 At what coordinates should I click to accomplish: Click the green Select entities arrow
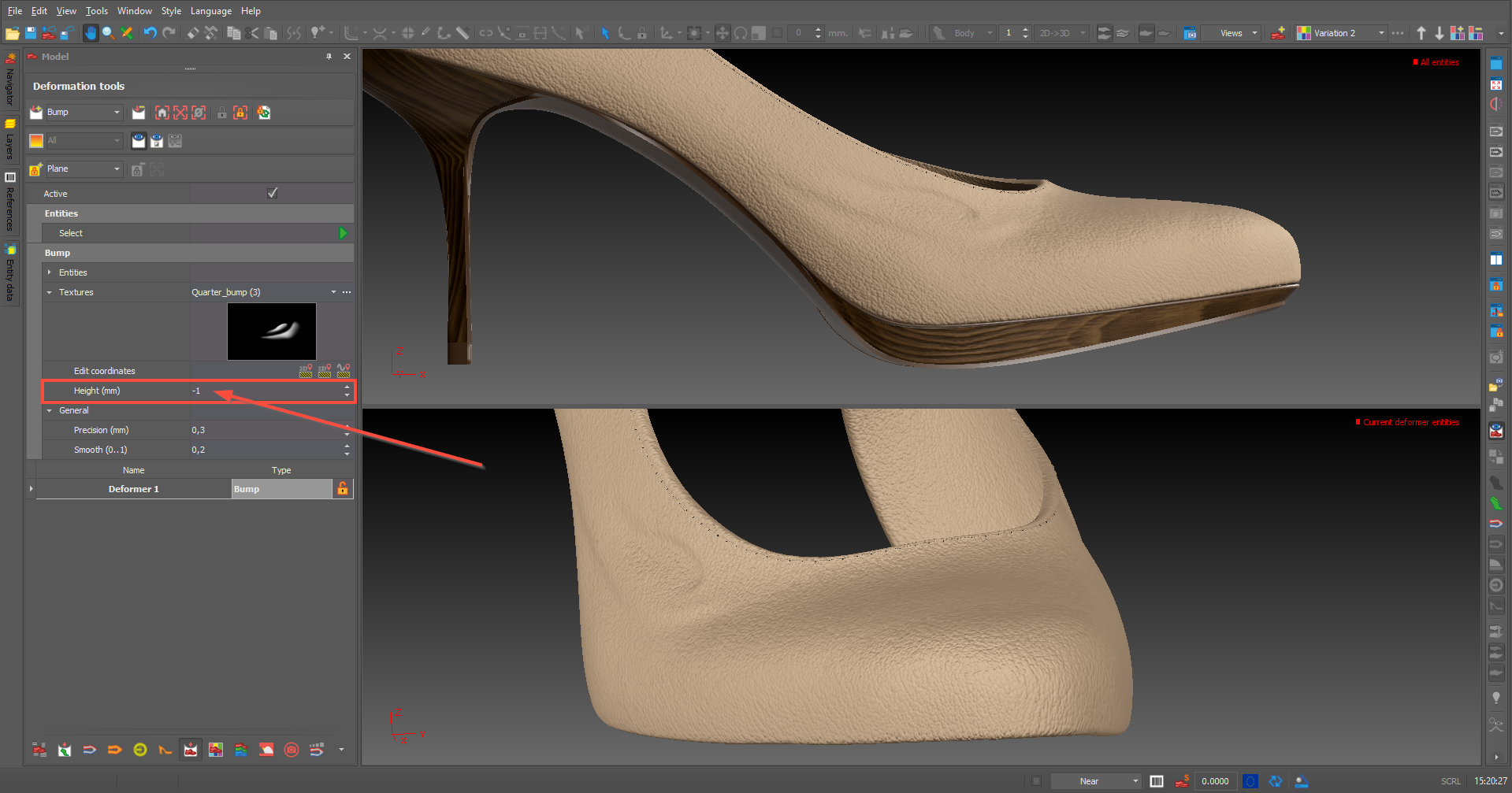tap(343, 233)
